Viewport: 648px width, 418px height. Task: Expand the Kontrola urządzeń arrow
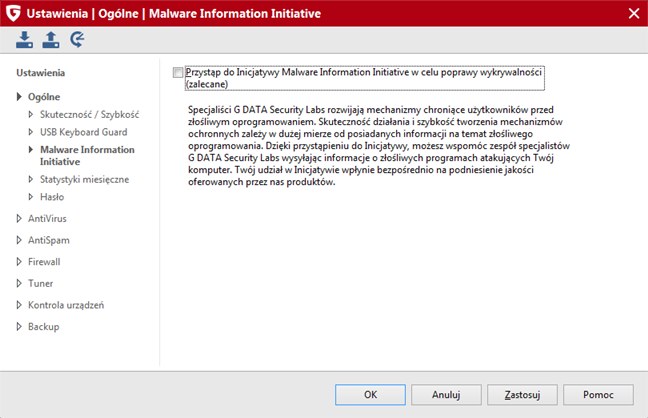pyautogui.click(x=19, y=305)
